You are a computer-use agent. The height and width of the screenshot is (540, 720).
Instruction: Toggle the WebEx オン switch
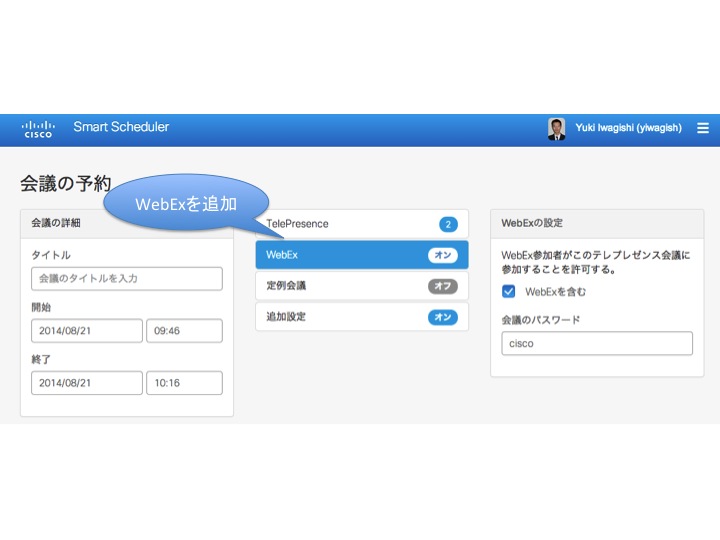pos(442,255)
